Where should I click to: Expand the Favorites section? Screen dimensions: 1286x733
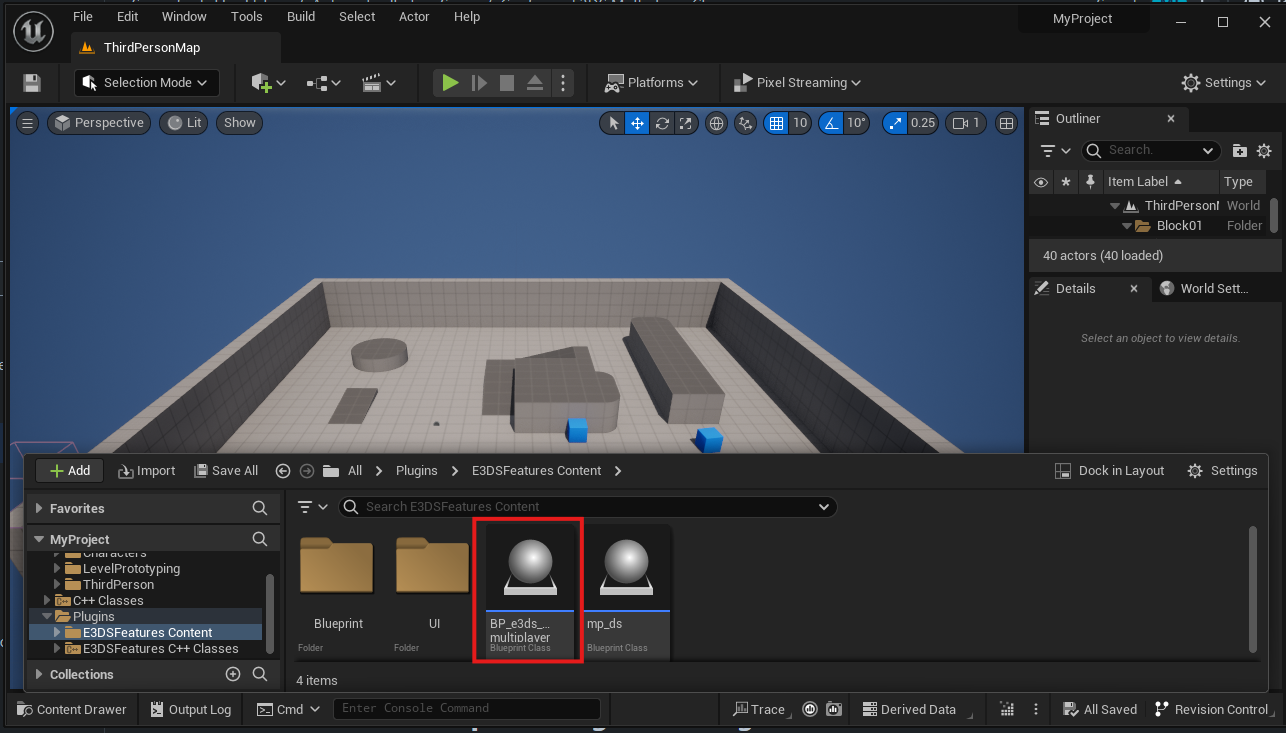40,508
